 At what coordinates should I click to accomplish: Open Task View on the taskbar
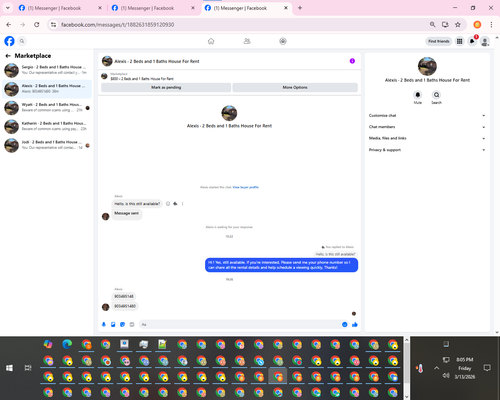click(x=28, y=368)
